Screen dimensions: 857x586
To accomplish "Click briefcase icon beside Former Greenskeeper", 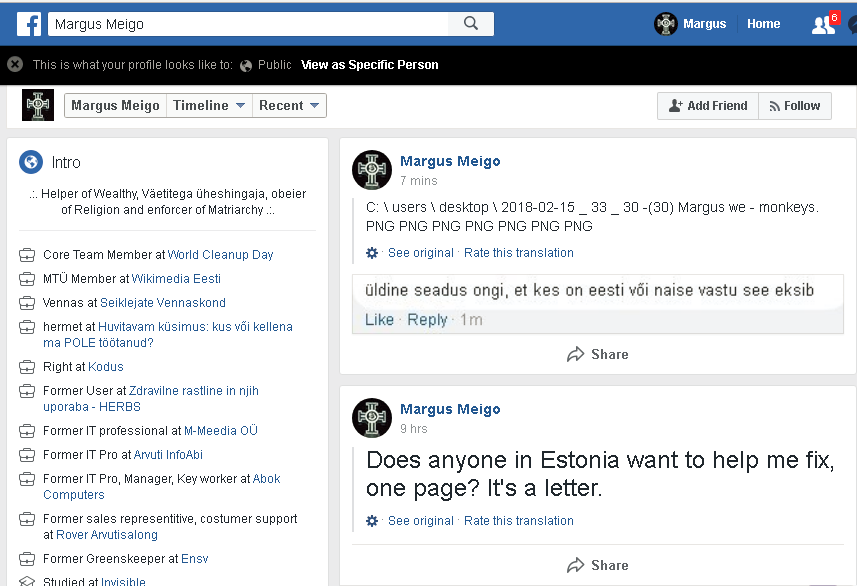I will [27, 559].
